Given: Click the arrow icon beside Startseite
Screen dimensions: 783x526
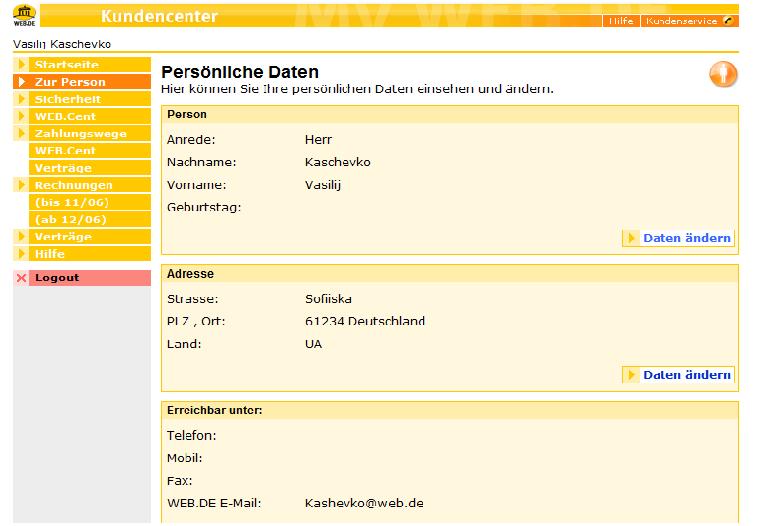Looking at the screenshot, I should coord(21,65).
